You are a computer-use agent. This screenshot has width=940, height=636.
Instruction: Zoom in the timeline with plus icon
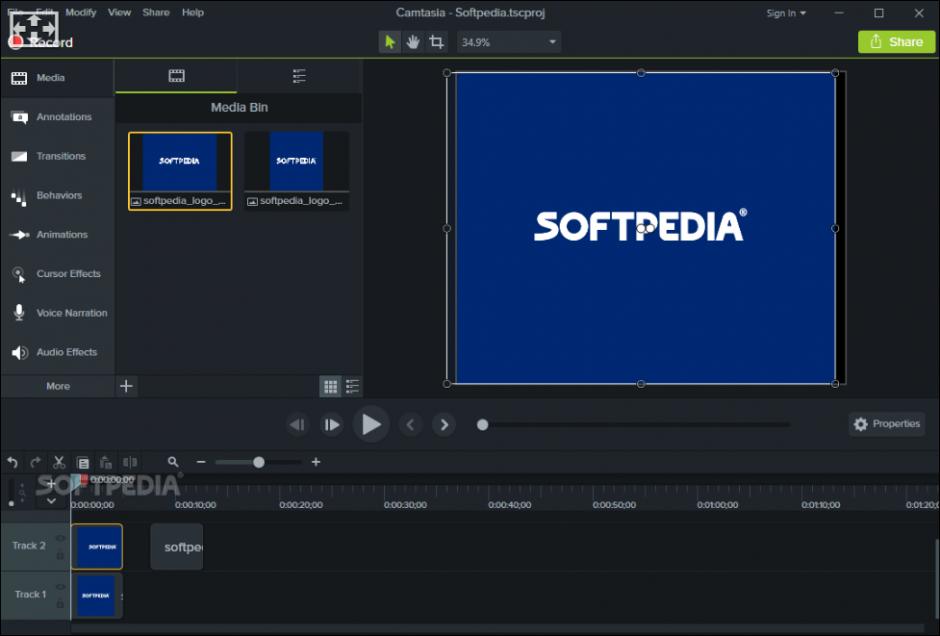click(316, 462)
